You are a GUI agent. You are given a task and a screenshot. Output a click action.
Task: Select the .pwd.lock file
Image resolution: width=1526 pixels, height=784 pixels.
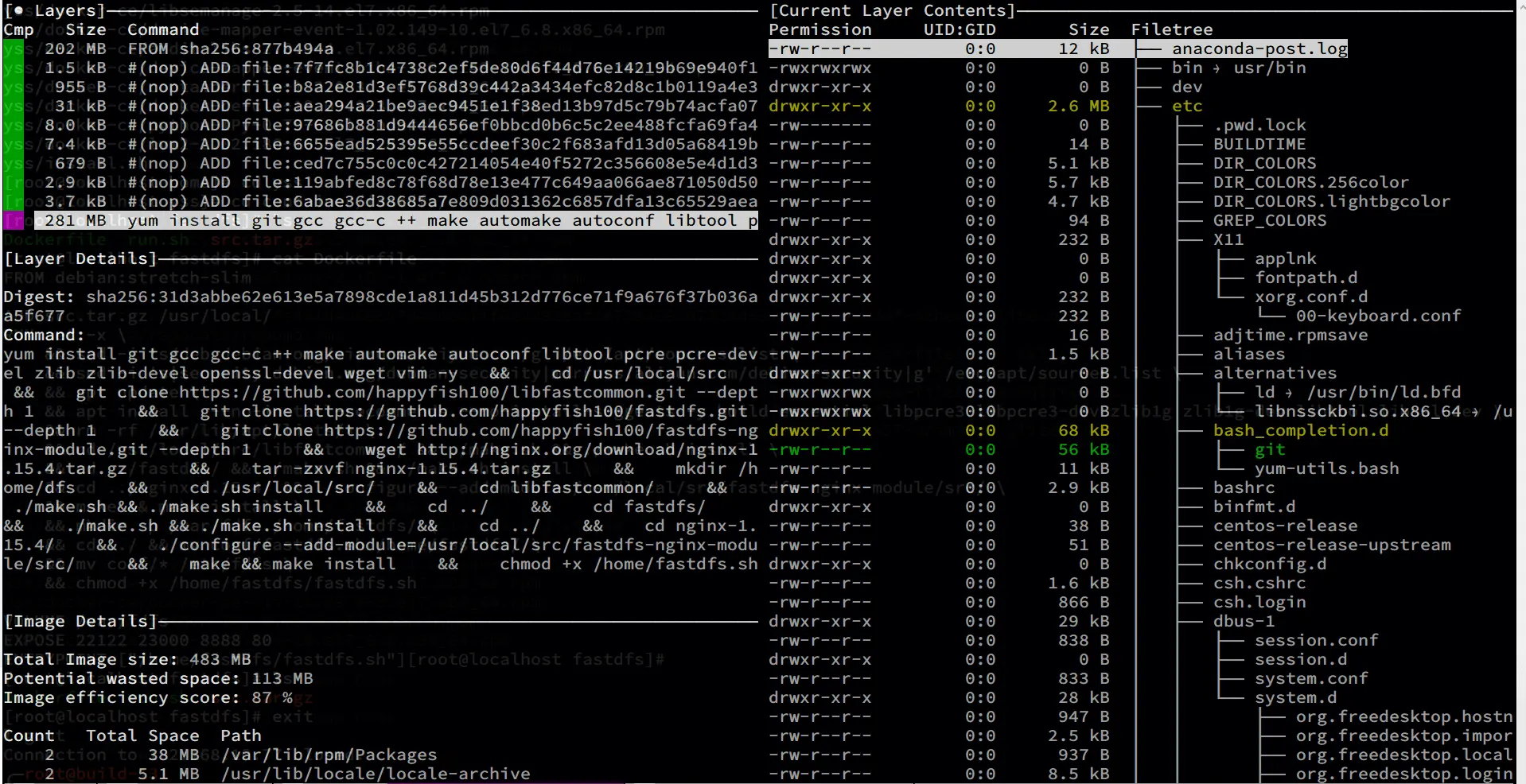[x=1259, y=125]
